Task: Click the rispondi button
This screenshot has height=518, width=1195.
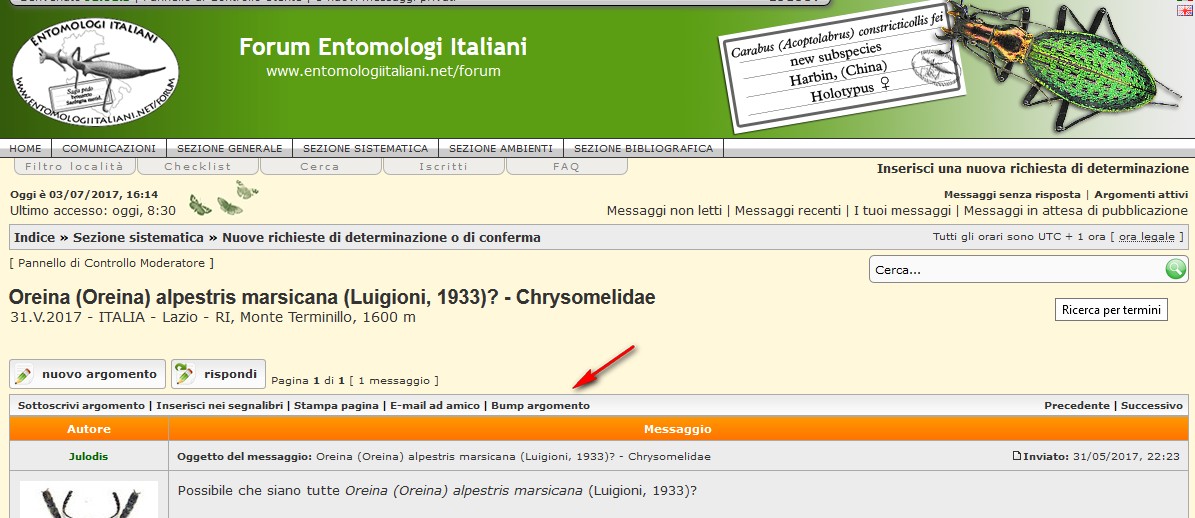Action: click(218, 374)
